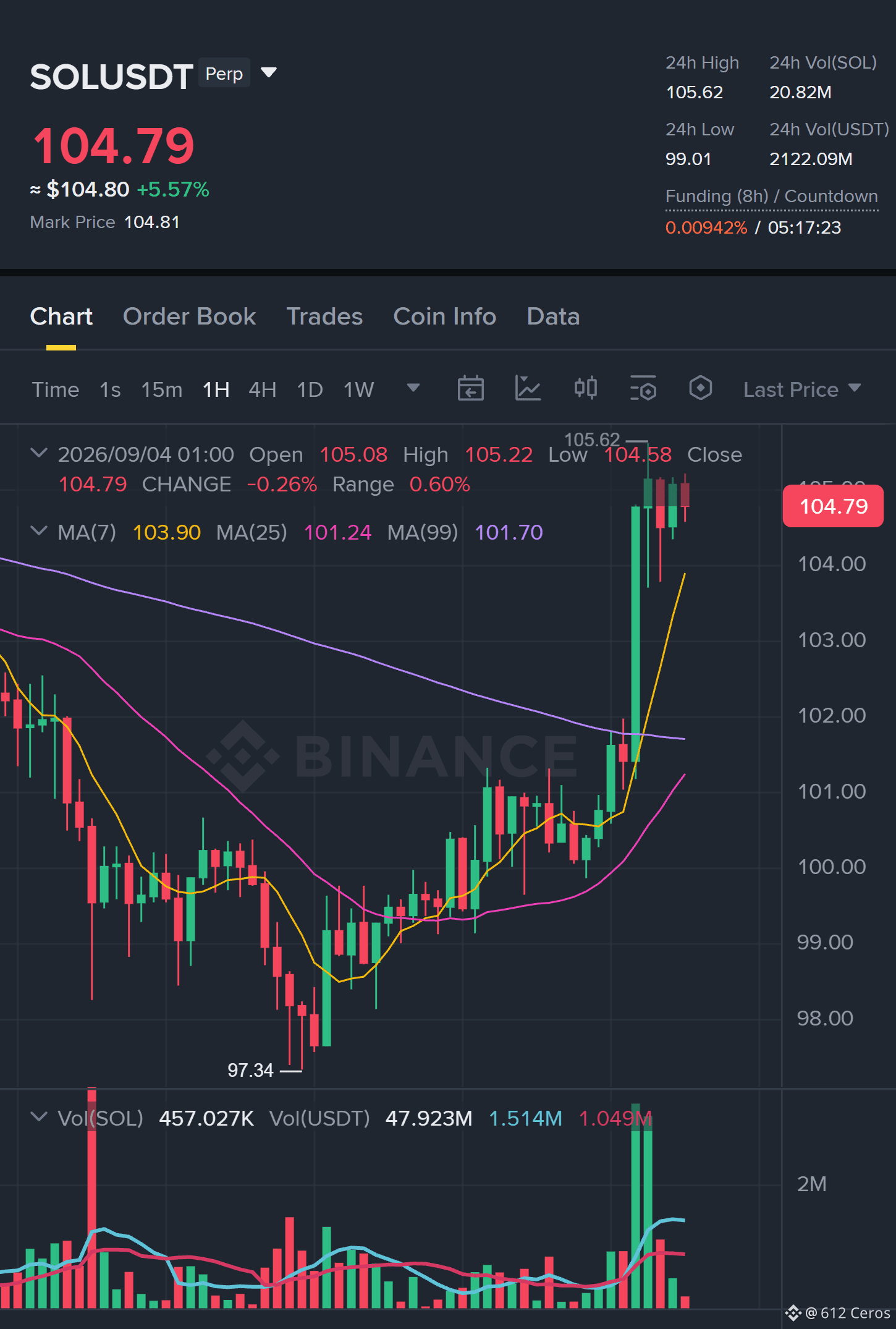Switch to the Order Book tab
The width and height of the screenshot is (896, 1329).
coord(189,316)
